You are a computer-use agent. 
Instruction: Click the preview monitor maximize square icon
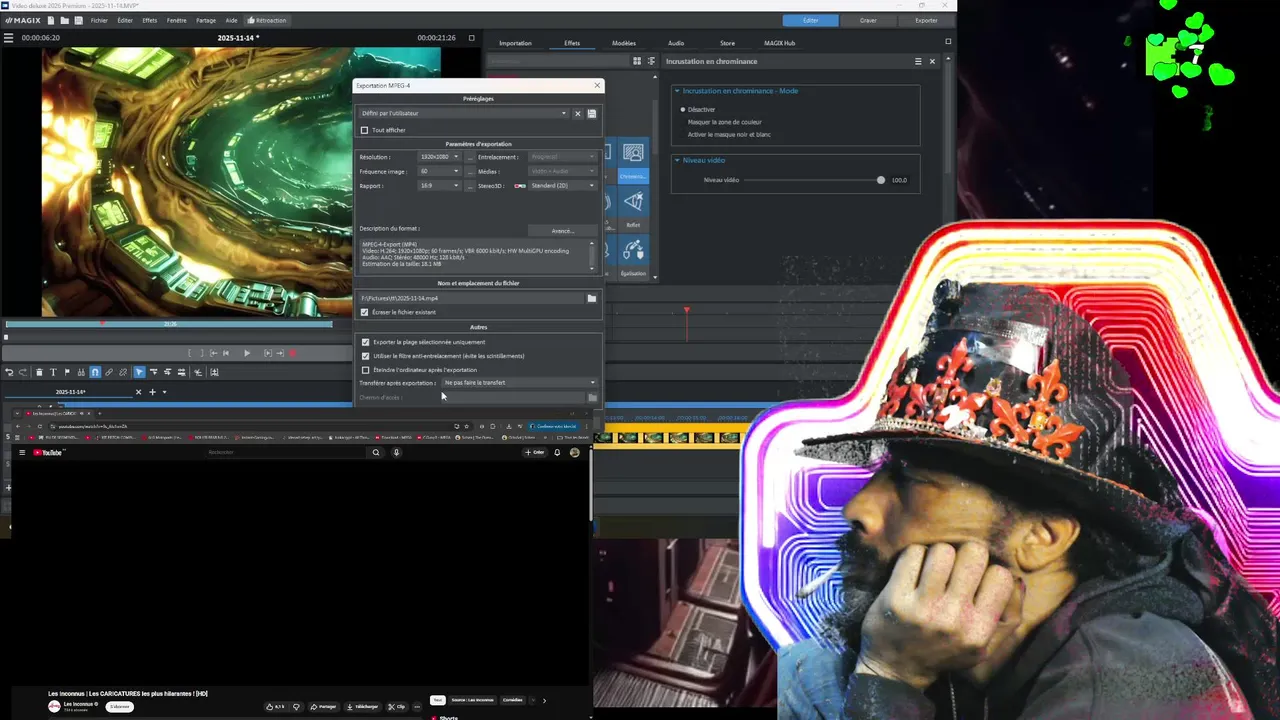(472, 38)
